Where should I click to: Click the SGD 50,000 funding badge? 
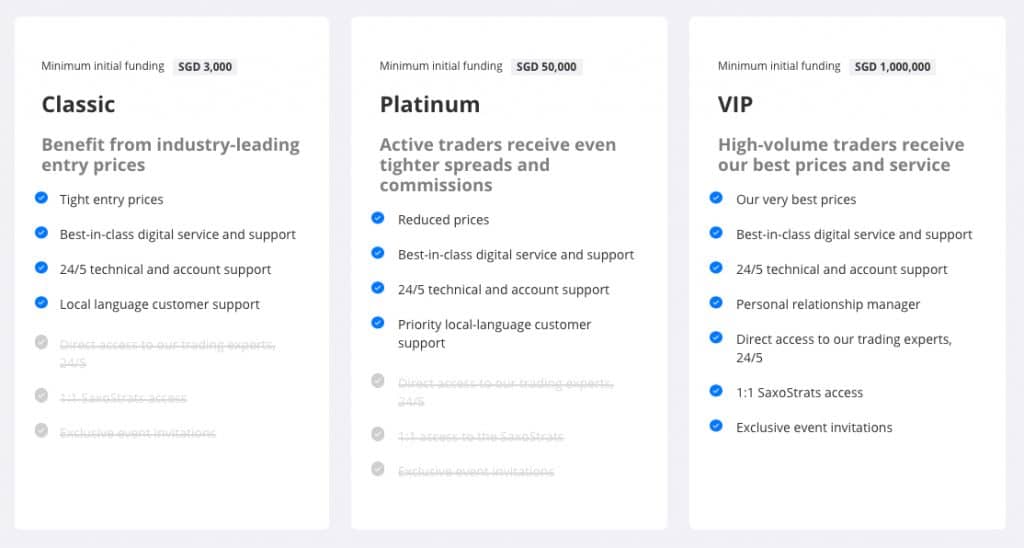point(547,67)
